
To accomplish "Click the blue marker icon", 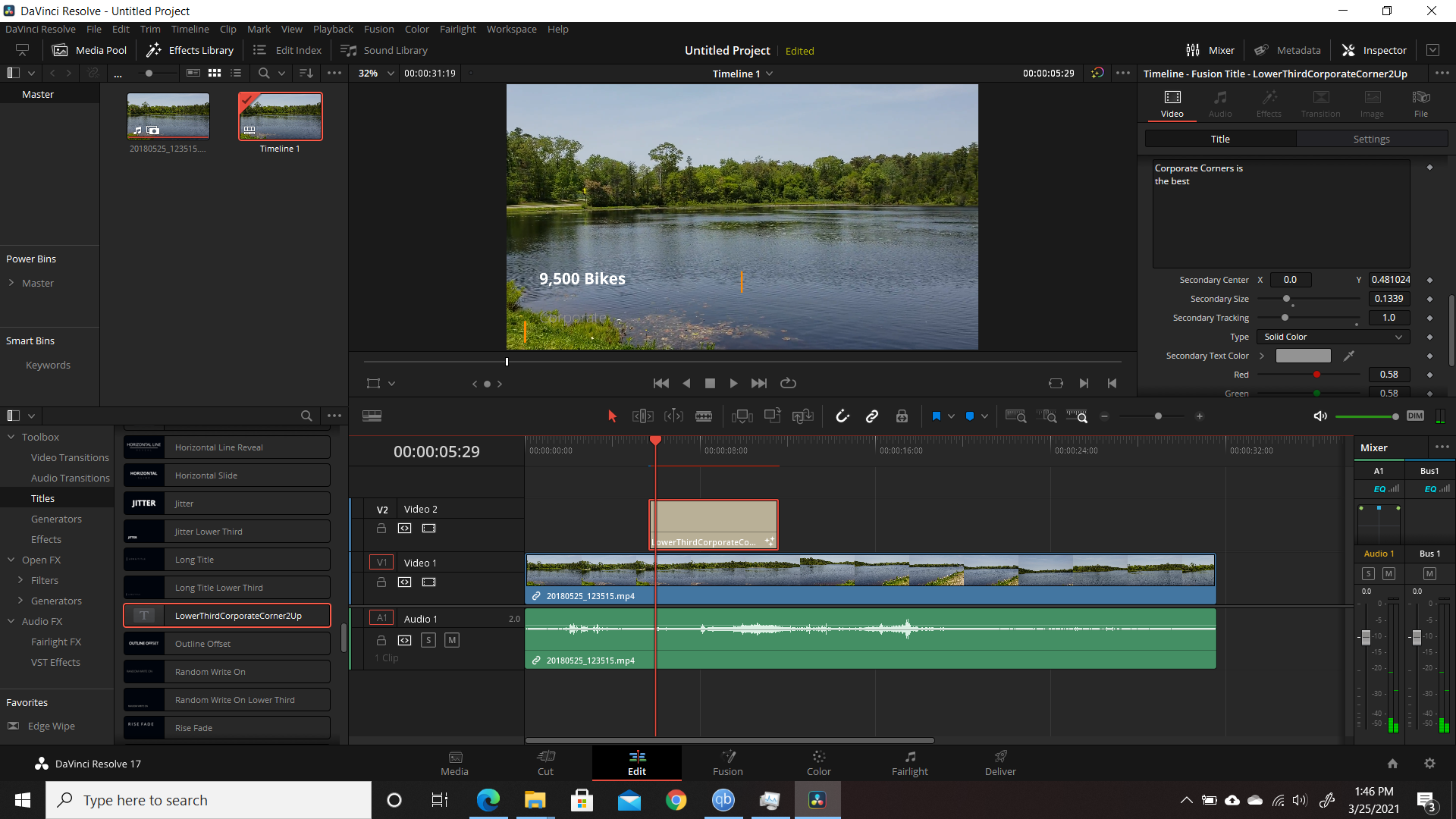I will coord(969,416).
